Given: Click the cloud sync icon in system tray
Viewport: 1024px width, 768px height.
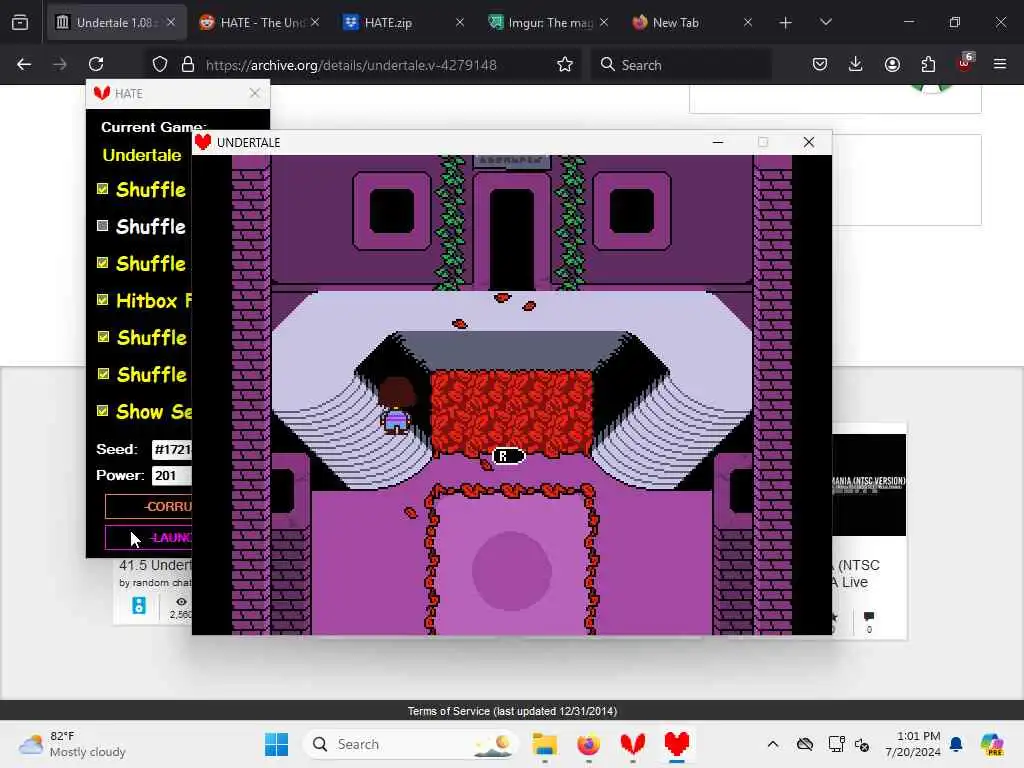Looking at the screenshot, I should (x=805, y=744).
